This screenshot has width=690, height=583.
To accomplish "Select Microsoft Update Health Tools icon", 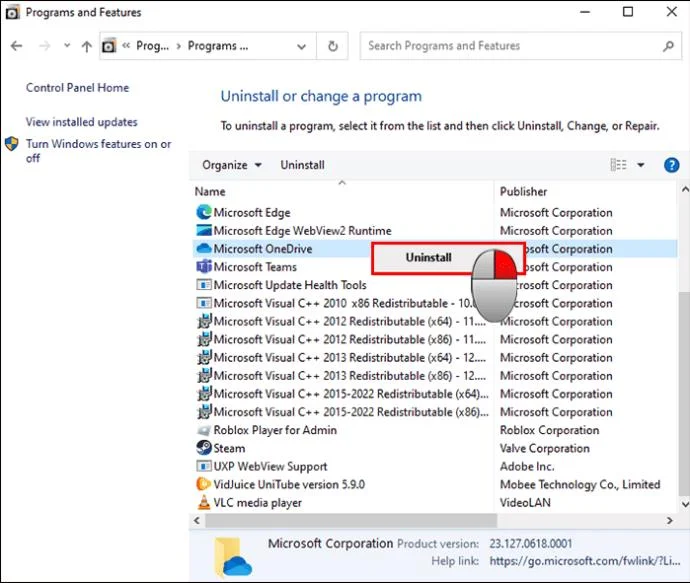I will click(x=204, y=285).
